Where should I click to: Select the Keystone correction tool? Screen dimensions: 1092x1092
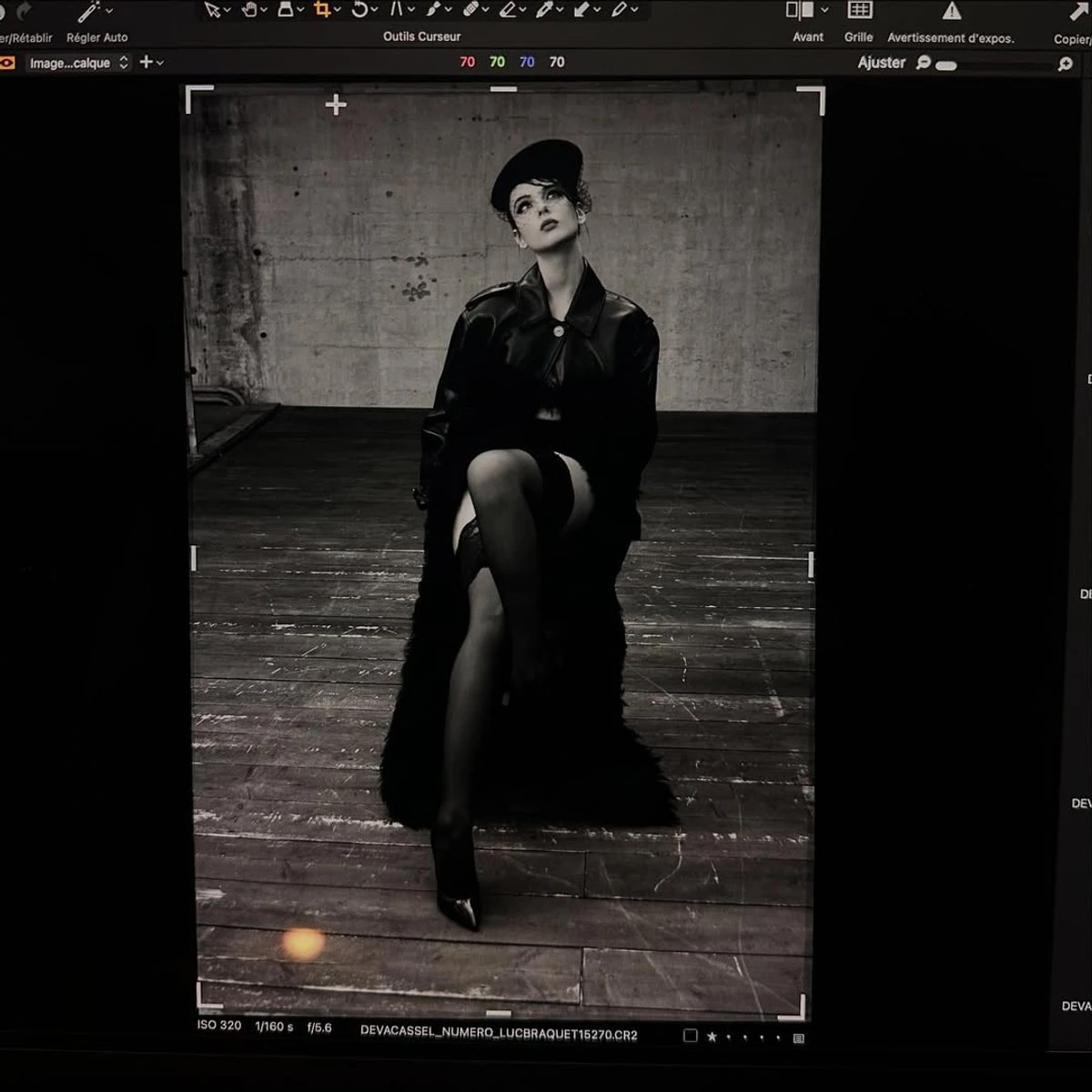pyautogui.click(x=397, y=10)
